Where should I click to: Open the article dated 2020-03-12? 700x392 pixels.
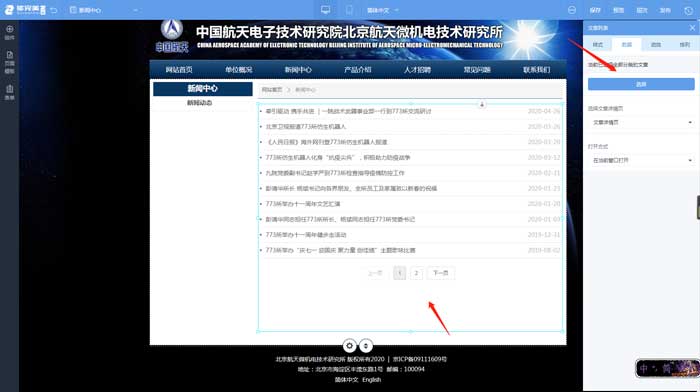[x=338, y=158]
